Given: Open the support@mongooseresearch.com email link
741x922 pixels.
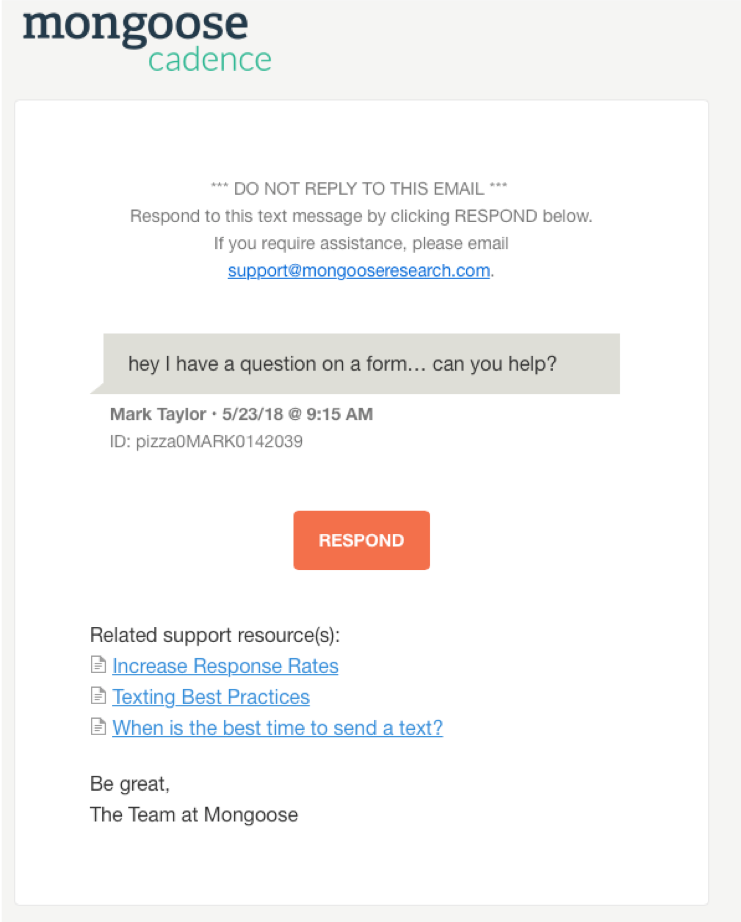Looking at the screenshot, I should click(359, 271).
